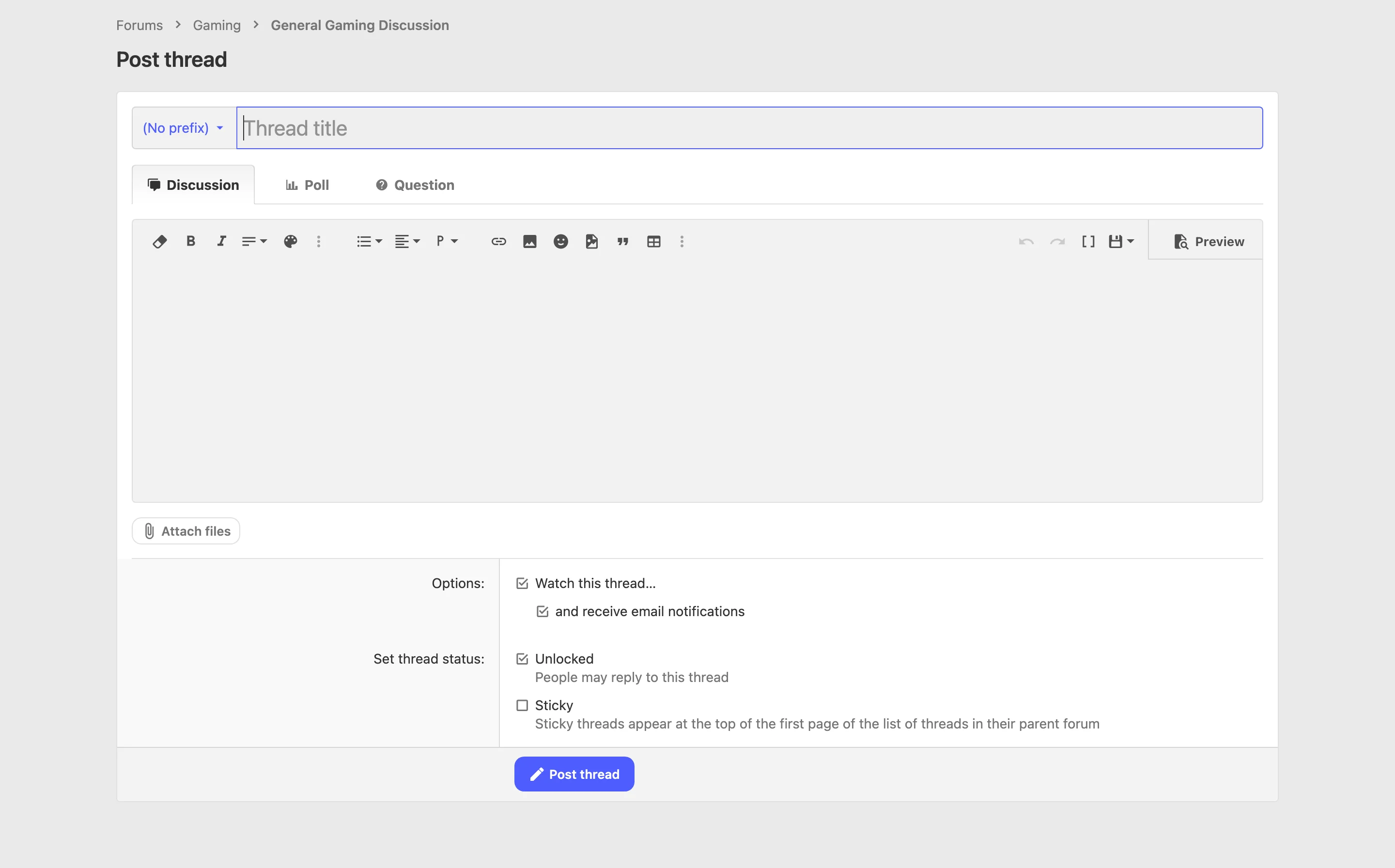Viewport: 1395px width, 868px height.
Task: Insert a table into post
Action: coord(653,242)
